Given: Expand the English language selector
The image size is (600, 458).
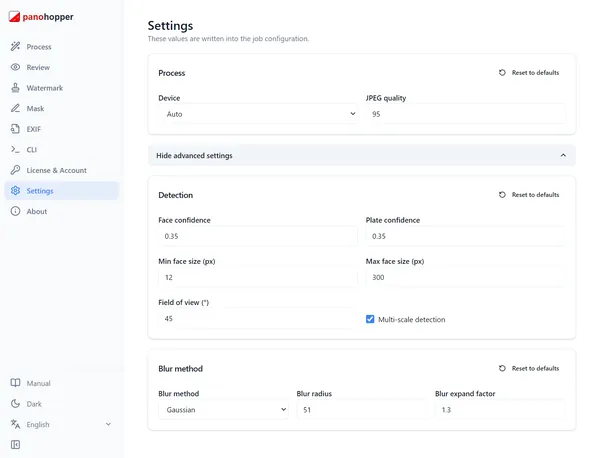Looking at the screenshot, I should coord(62,424).
